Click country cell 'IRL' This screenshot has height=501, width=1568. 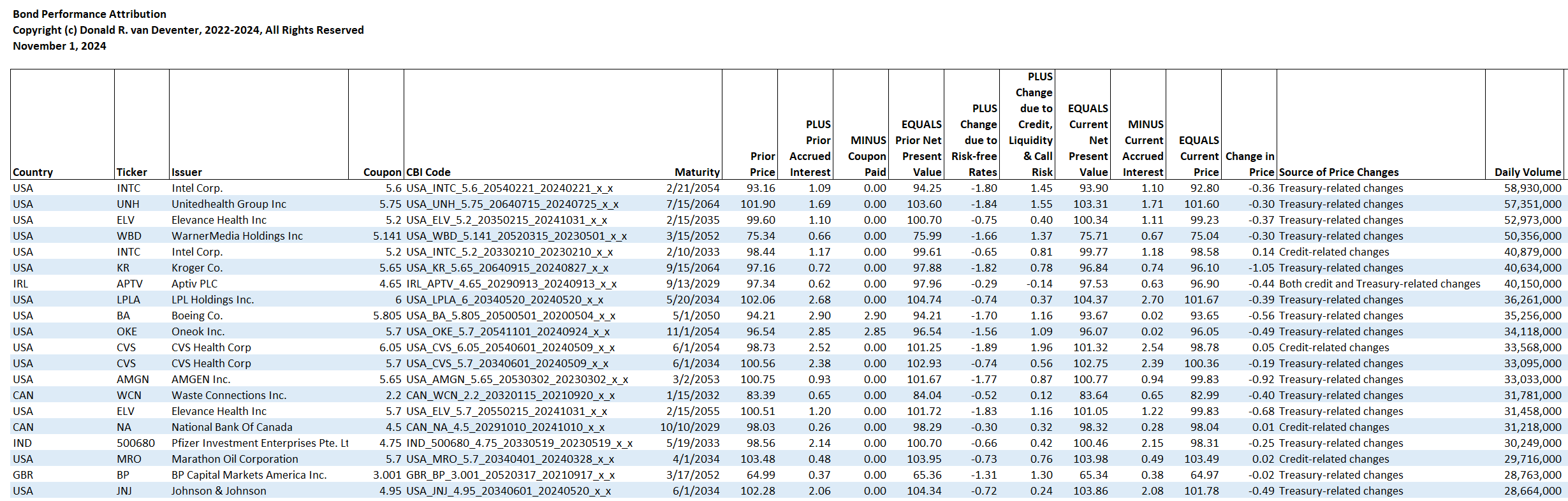pos(20,284)
